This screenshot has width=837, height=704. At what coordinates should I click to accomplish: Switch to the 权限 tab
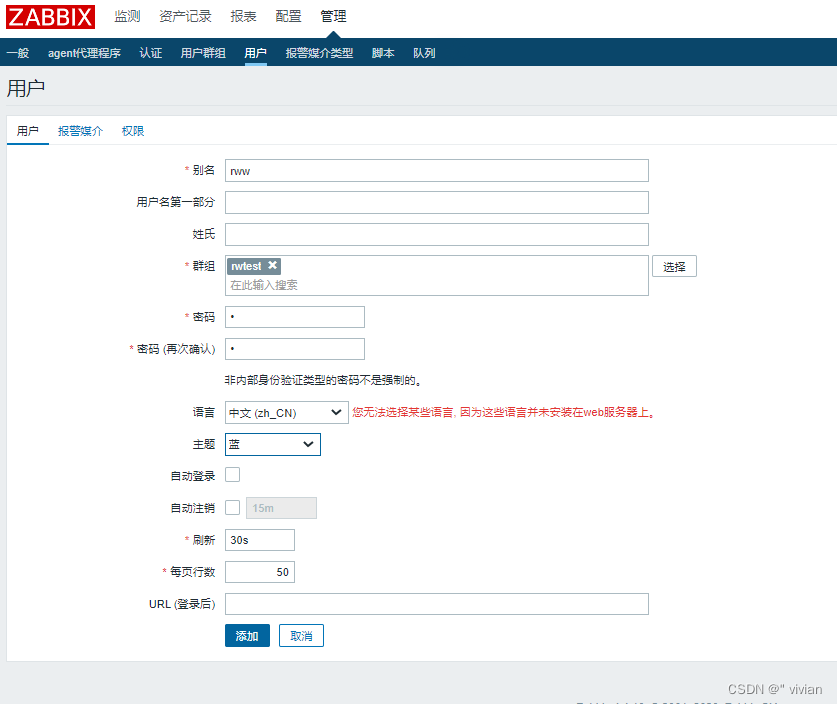click(x=133, y=131)
